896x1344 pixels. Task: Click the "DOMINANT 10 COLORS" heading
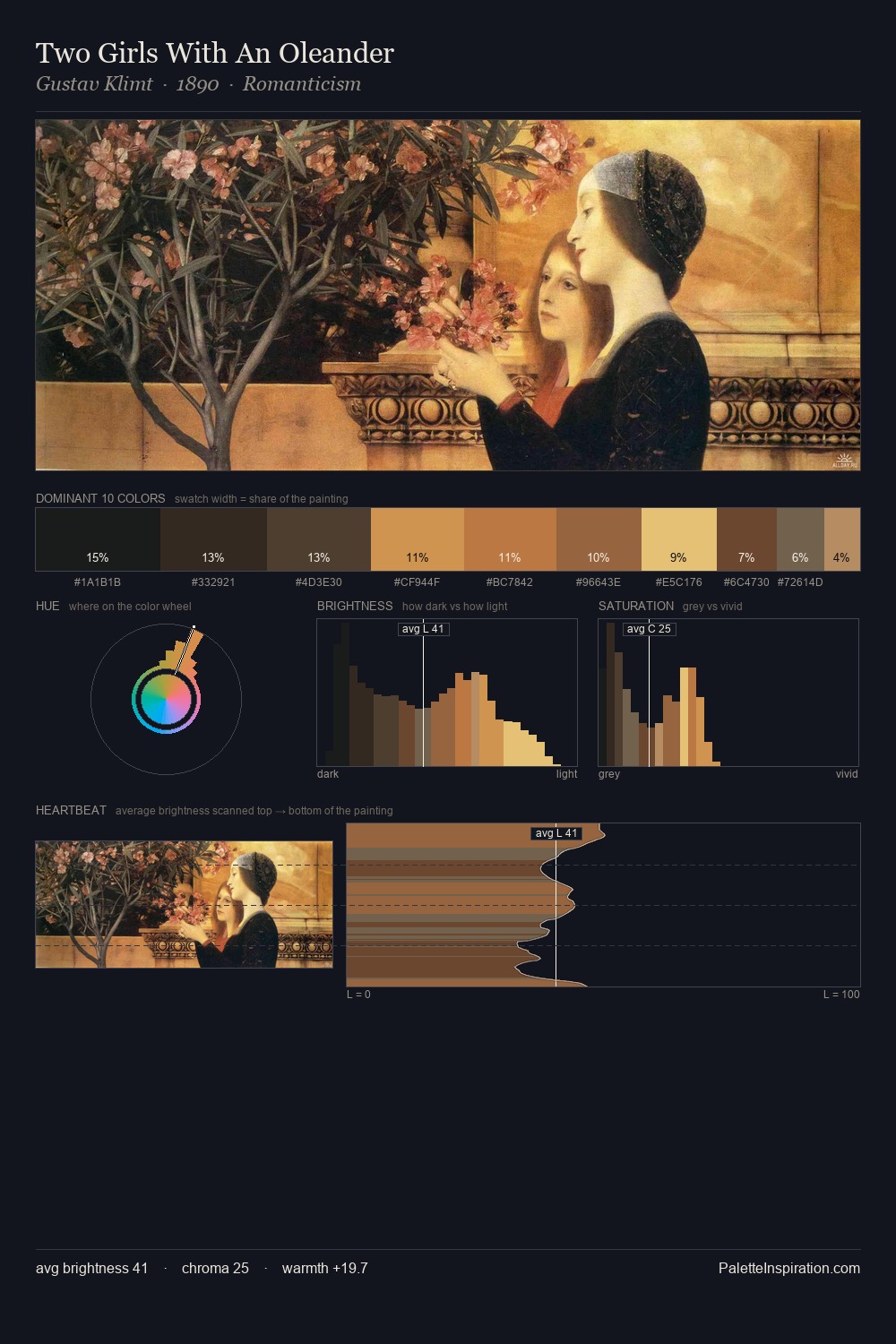pos(100,498)
